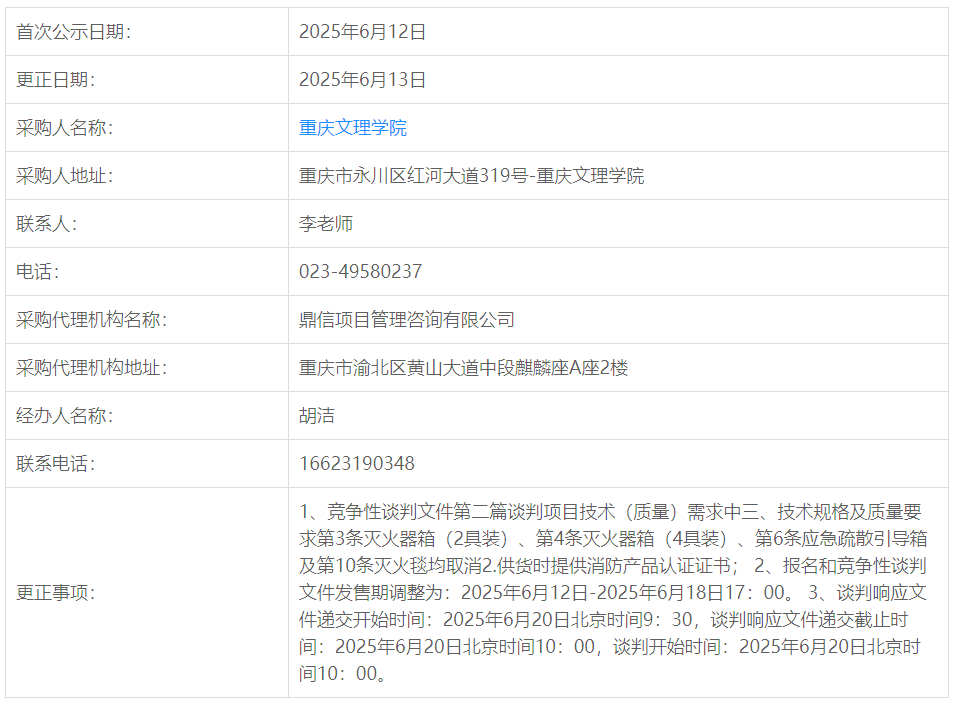The height and width of the screenshot is (703, 953).
Task: Select the purchaser address starting with 重庆市永川区
Action: tap(471, 176)
